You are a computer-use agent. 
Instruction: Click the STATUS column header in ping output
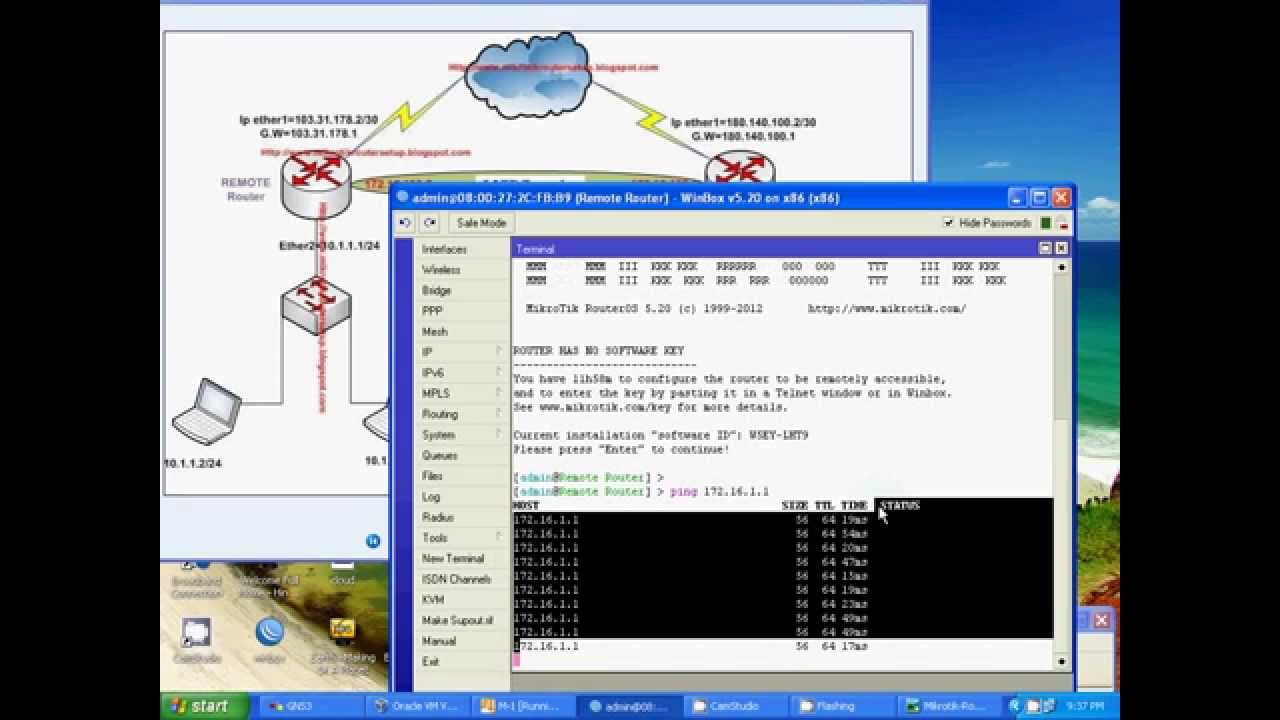(x=900, y=505)
